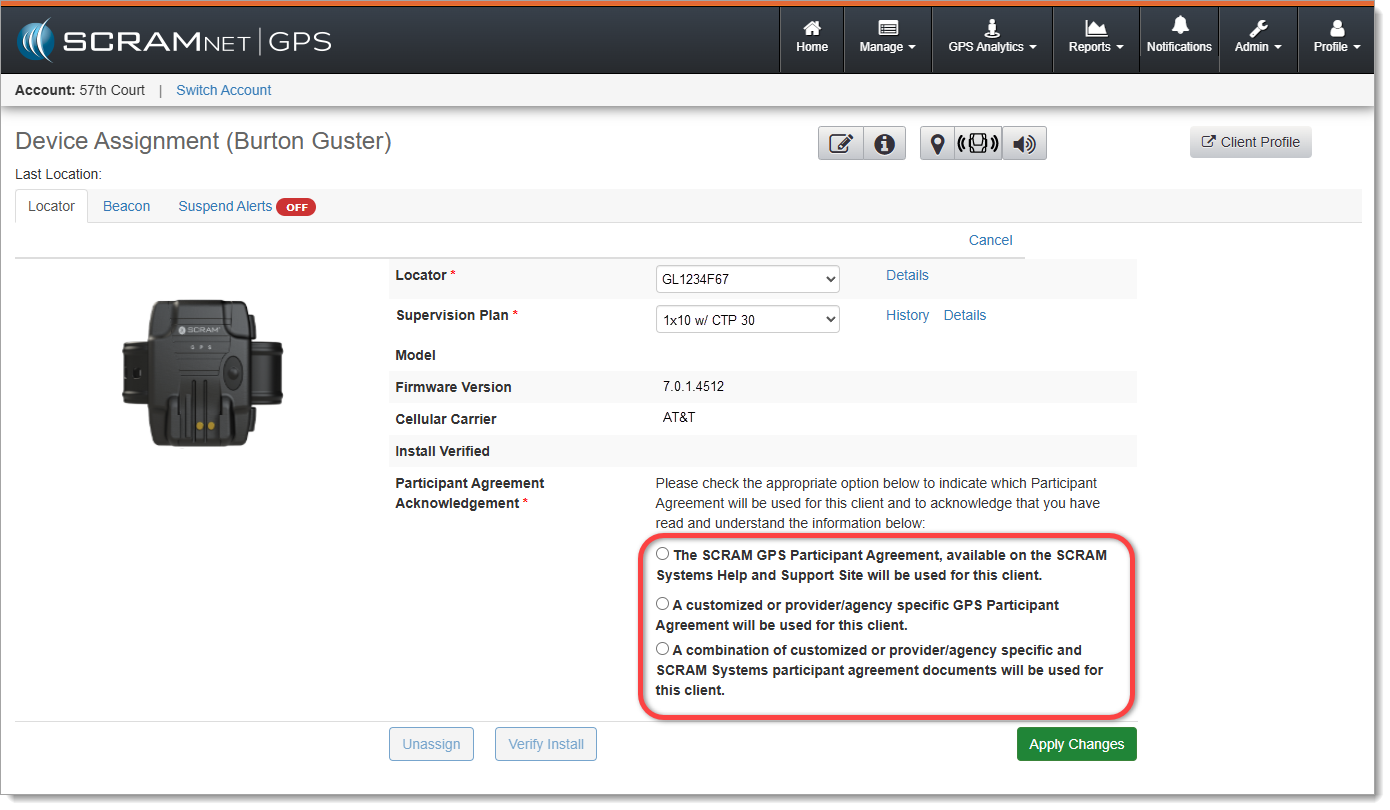
Task: Switch to the Beacon tab
Action: pyautogui.click(x=127, y=206)
